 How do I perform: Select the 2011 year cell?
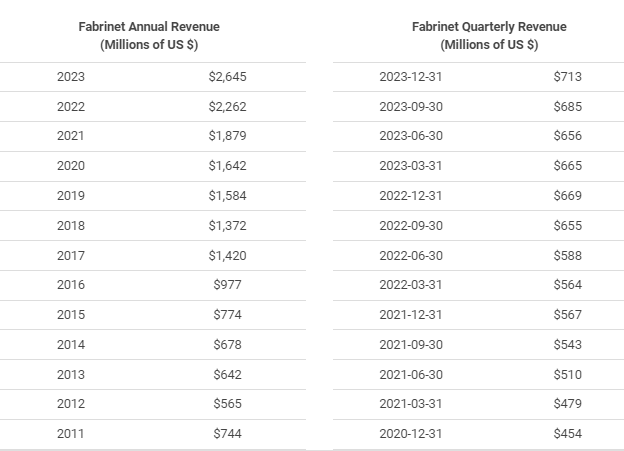coord(71,433)
